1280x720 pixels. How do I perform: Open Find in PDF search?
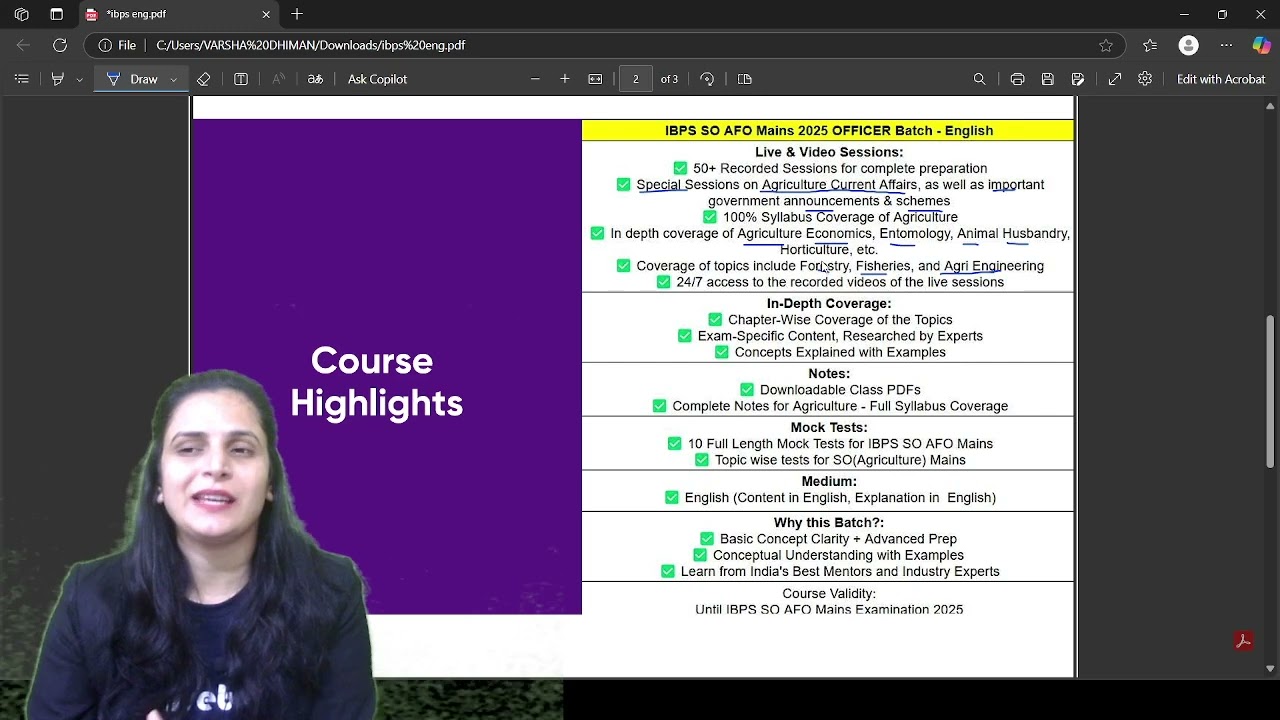coord(980,79)
